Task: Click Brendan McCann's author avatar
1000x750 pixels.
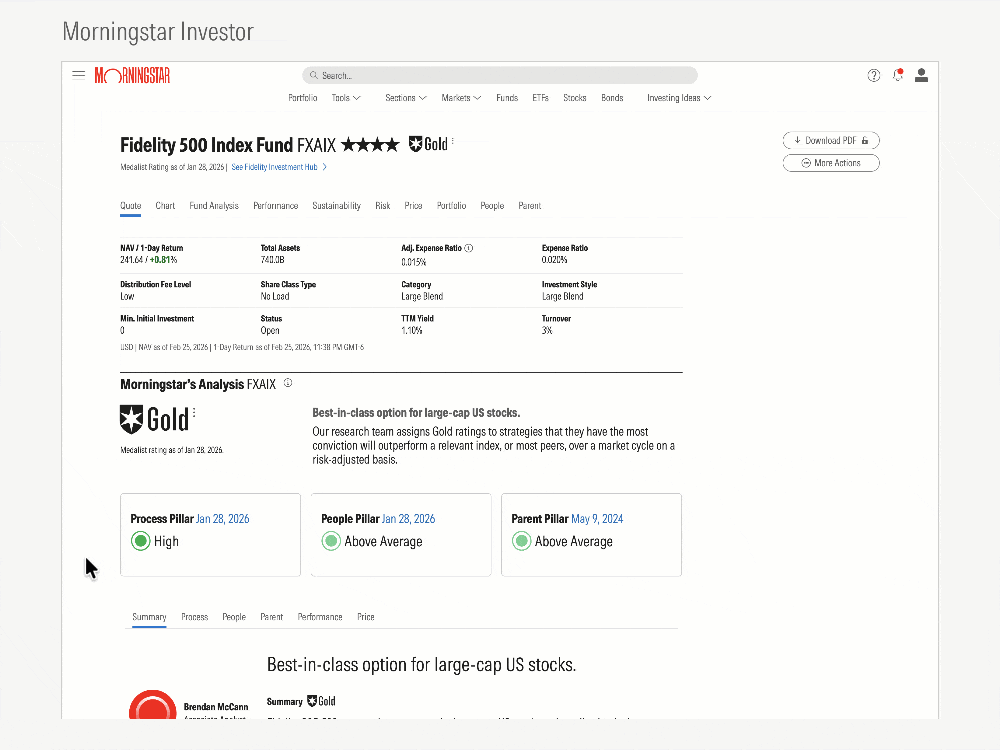Action: click(152, 705)
